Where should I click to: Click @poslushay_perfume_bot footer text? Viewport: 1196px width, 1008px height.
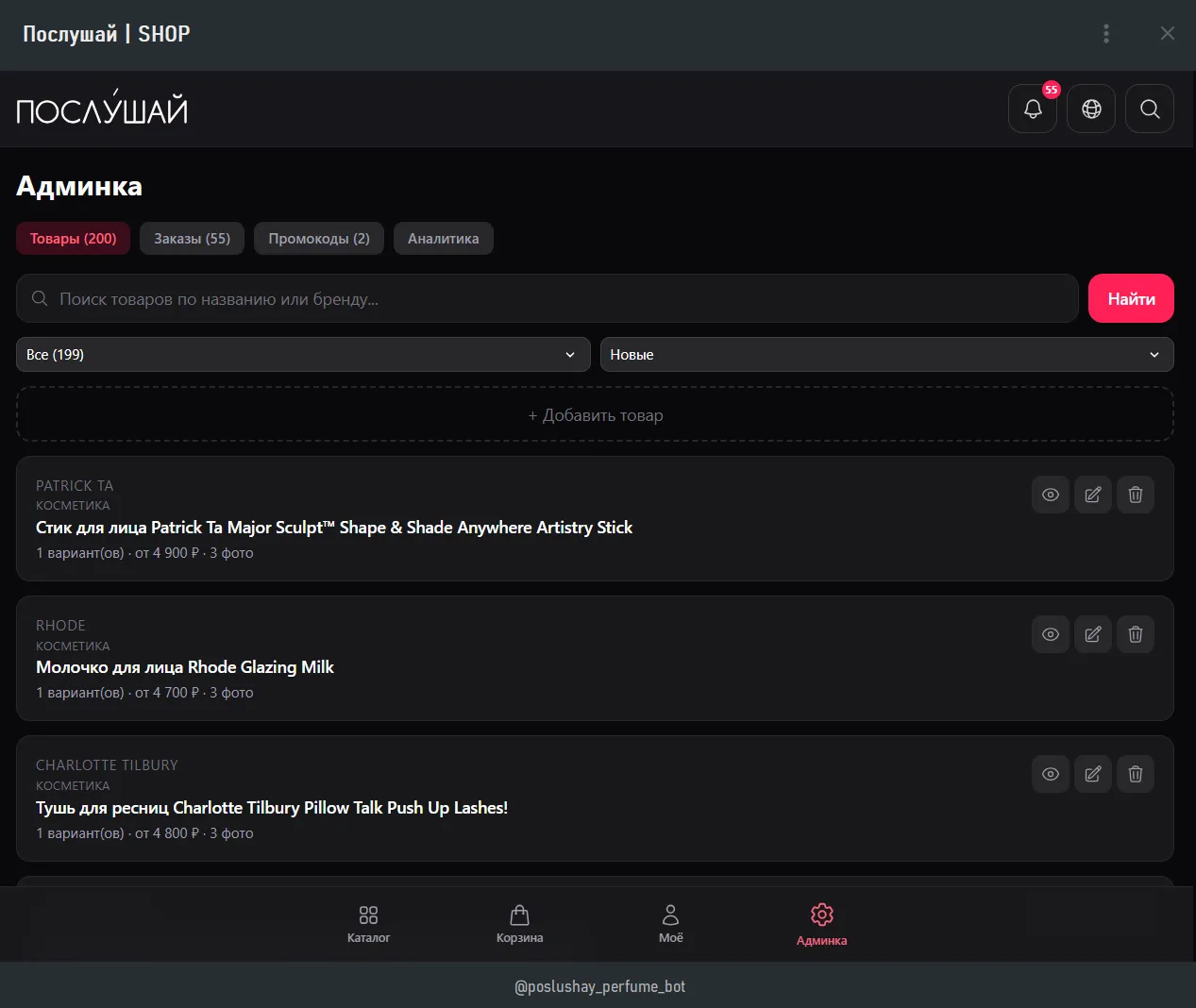[599, 986]
